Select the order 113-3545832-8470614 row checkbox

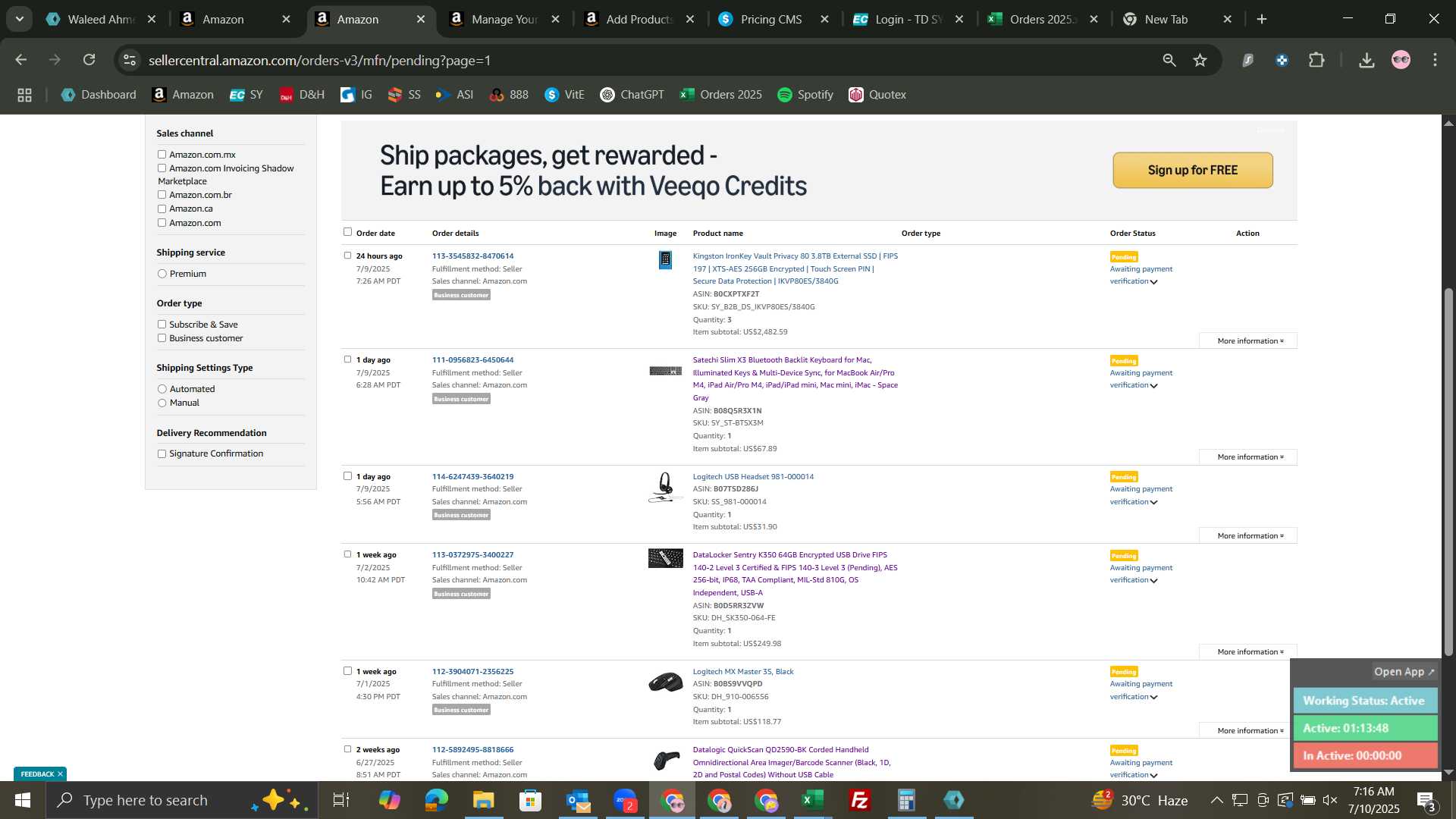pos(347,256)
